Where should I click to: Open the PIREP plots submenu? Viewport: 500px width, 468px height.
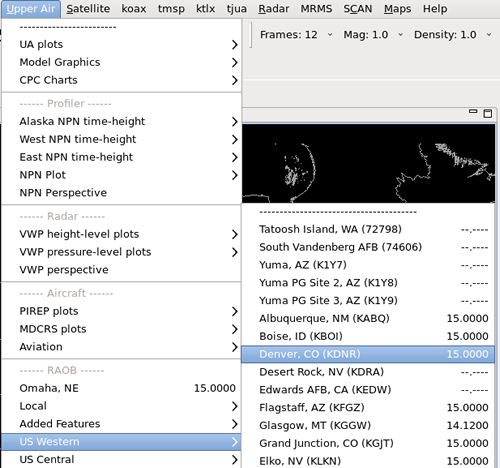pyautogui.click(x=121, y=311)
